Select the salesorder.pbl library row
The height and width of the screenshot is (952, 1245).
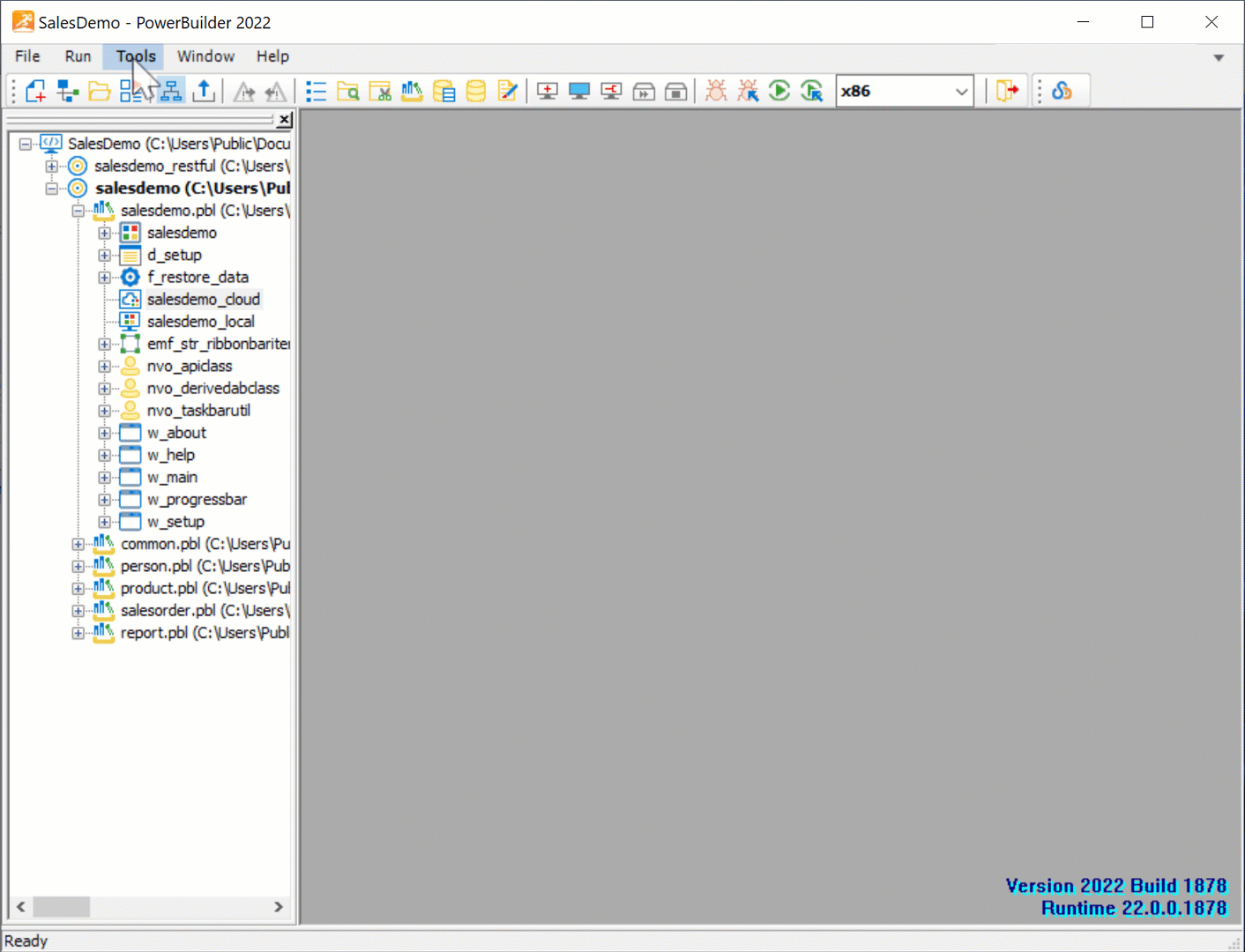pos(205,610)
